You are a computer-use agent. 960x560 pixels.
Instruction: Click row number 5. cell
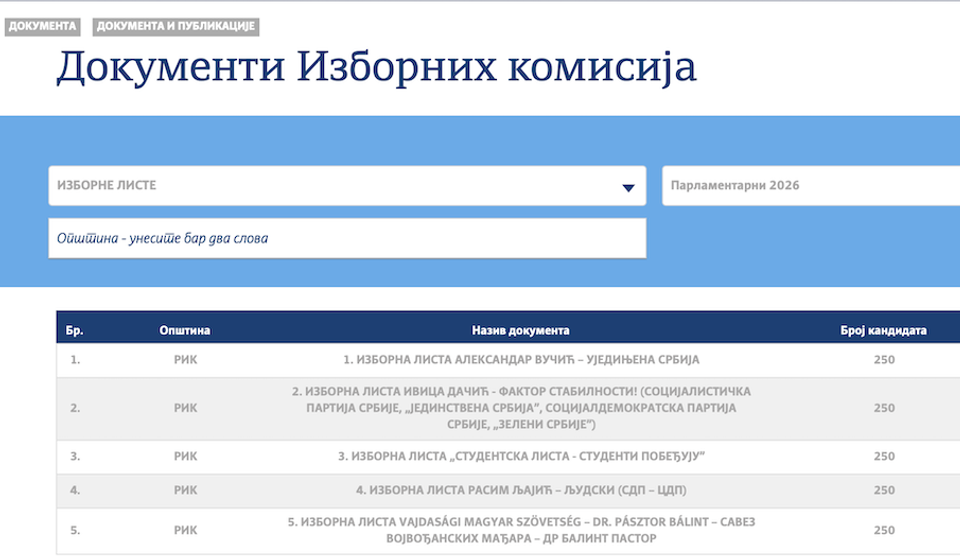click(75, 530)
